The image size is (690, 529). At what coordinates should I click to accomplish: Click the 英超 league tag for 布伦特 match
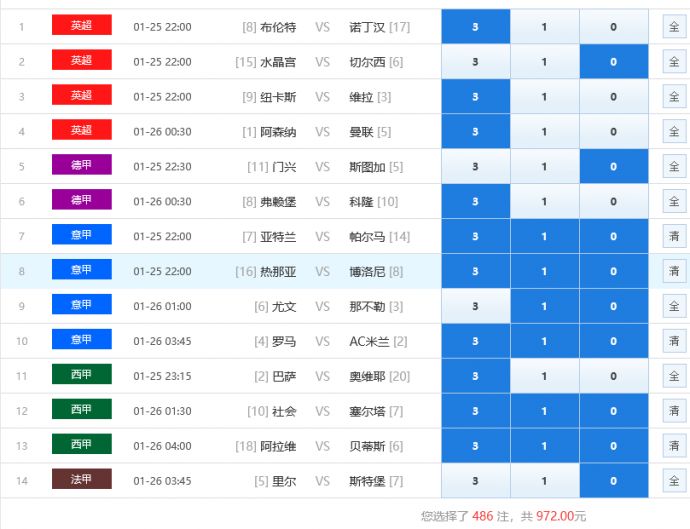[81, 26]
